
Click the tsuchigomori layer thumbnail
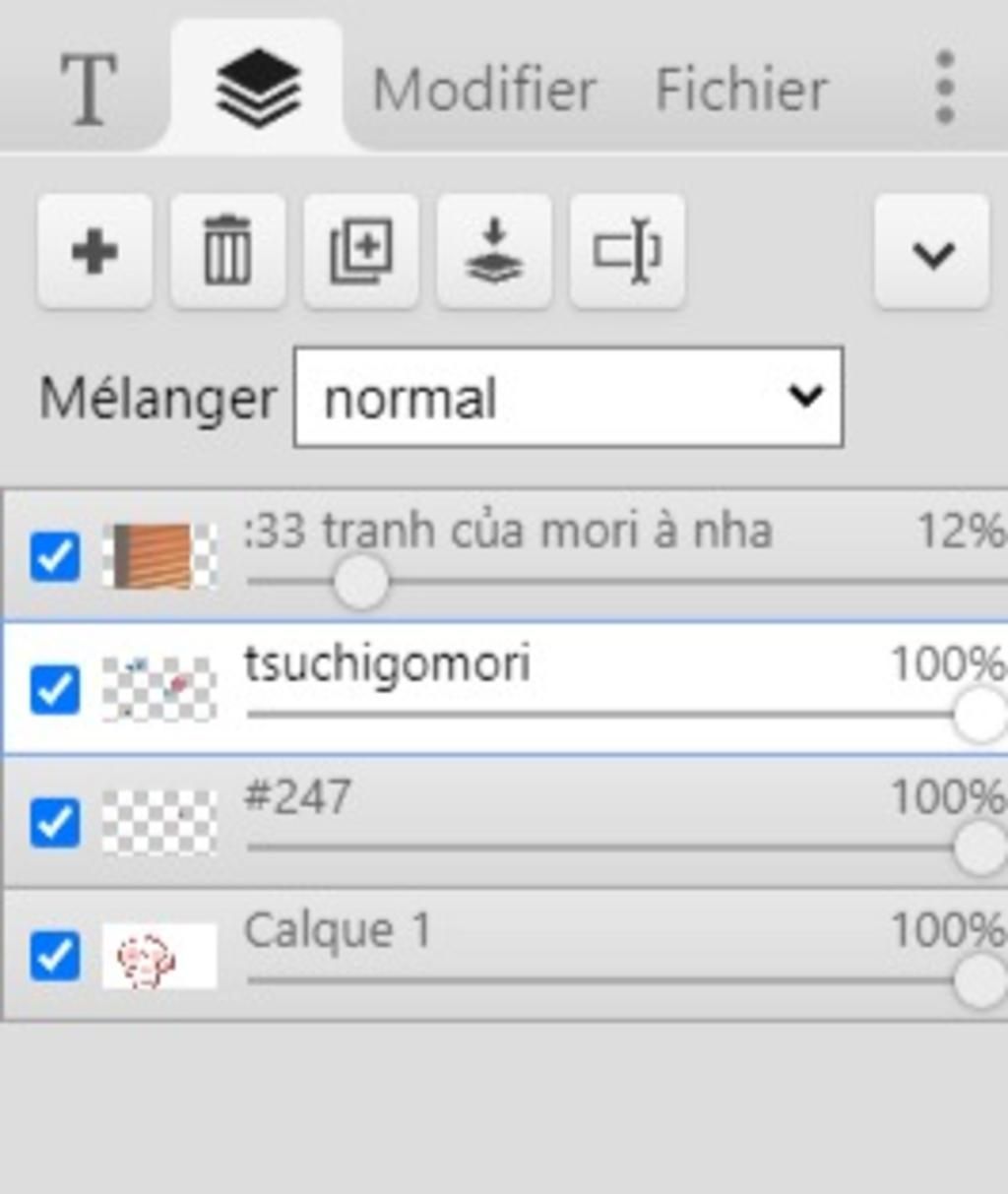click(159, 689)
